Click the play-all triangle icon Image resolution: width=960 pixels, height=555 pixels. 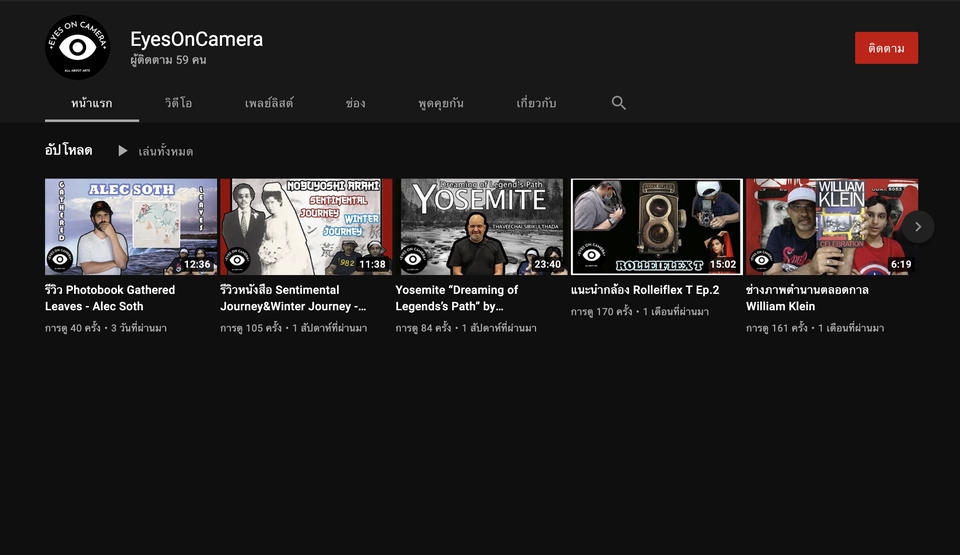(x=122, y=151)
